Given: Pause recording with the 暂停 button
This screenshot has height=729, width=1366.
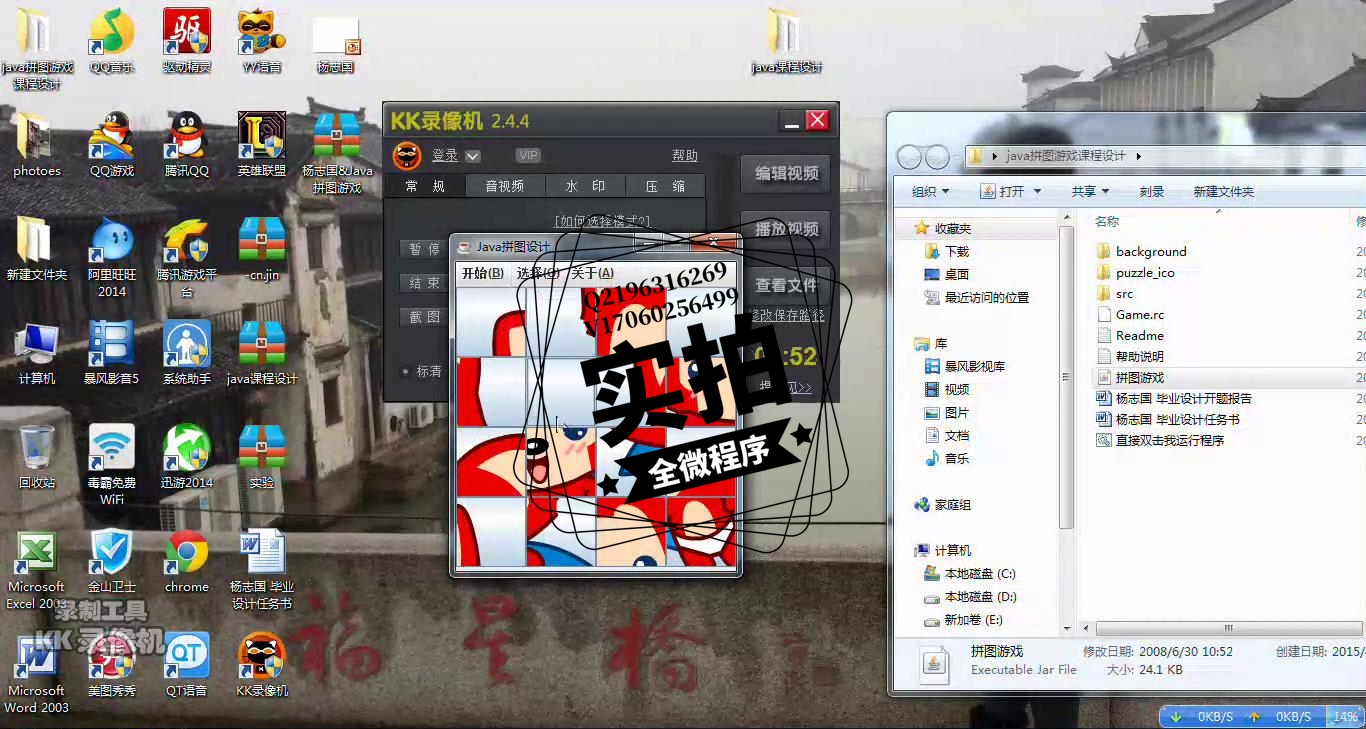Looking at the screenshot, I should click(424, 249).
